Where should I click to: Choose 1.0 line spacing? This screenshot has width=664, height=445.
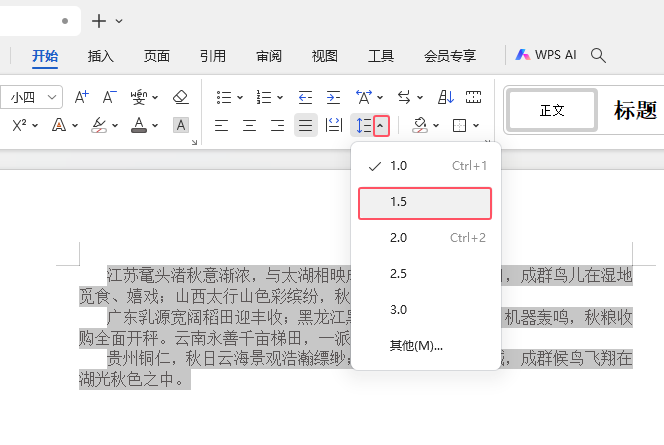pos(425,166)
